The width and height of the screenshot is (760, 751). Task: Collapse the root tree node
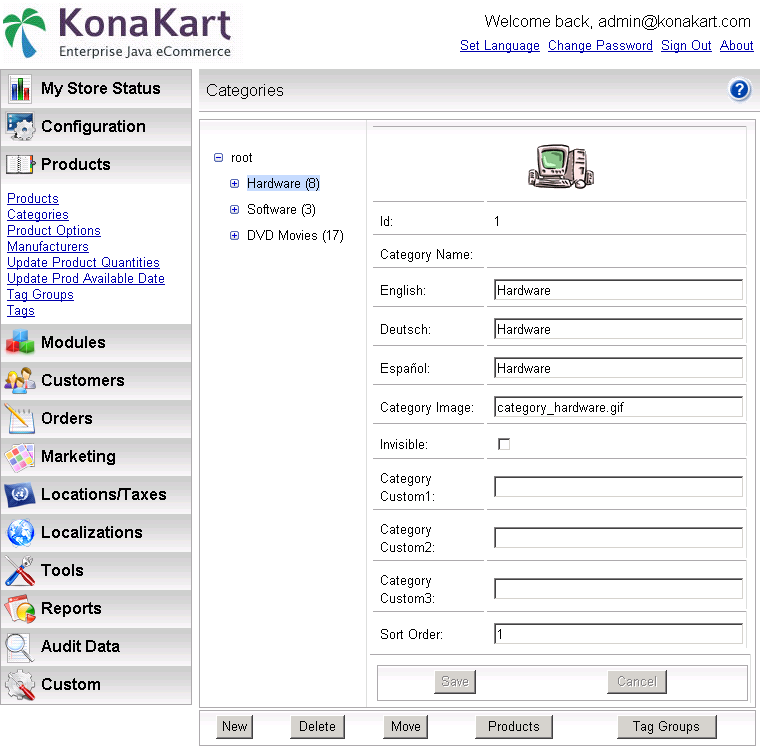[219, 158]
